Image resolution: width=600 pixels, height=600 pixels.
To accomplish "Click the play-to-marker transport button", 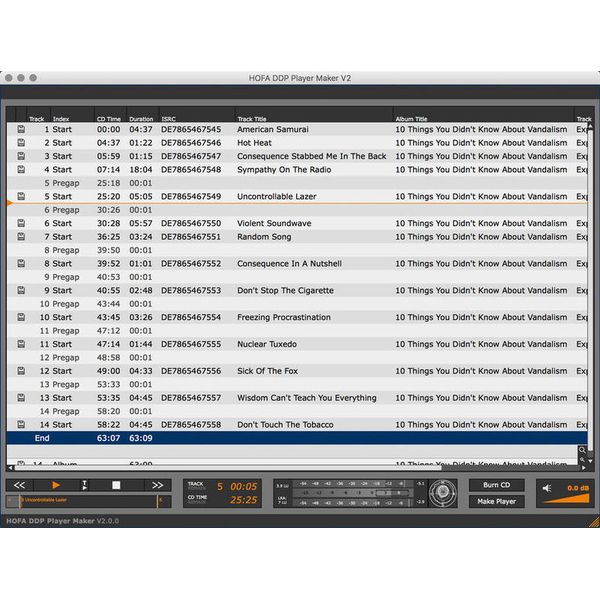I will pyautogui.click(x=84, y=485).
